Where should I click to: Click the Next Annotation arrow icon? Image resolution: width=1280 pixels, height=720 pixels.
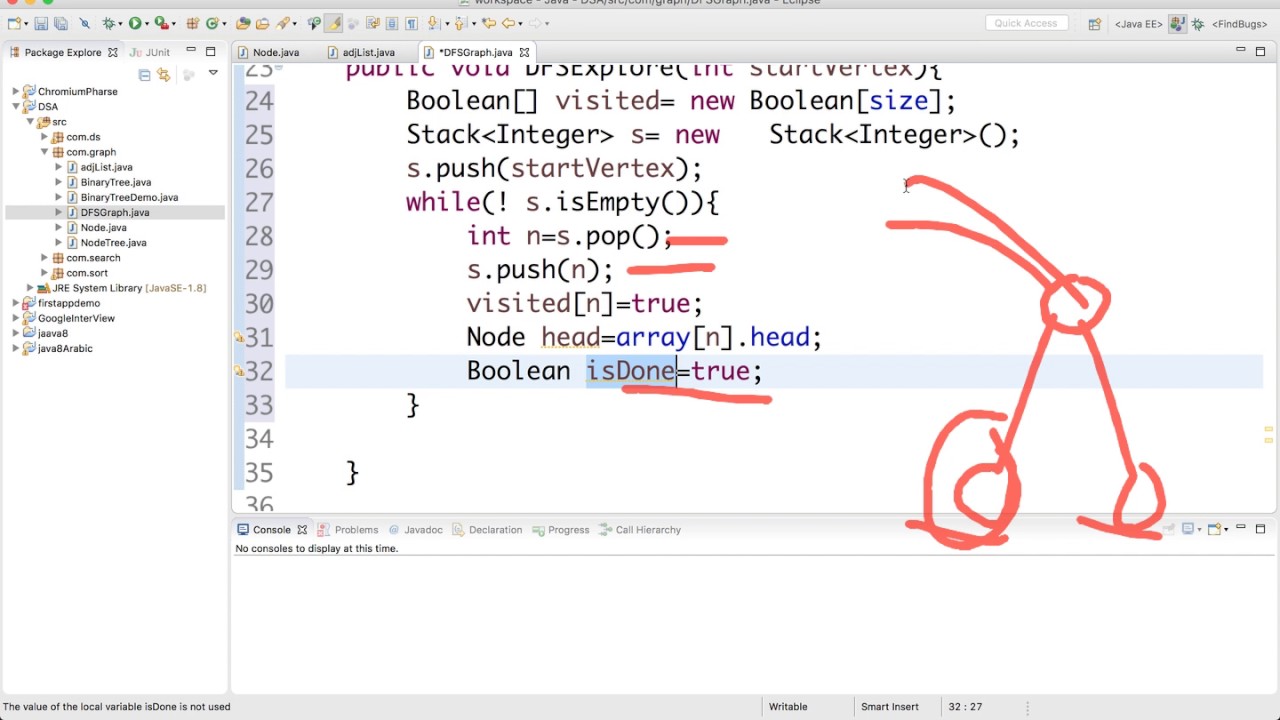point(433,23)
